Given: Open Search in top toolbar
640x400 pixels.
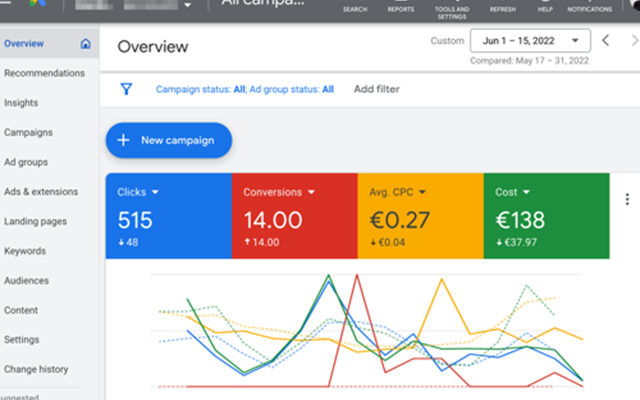Looking at the screenshot, I should pos(355,9).
